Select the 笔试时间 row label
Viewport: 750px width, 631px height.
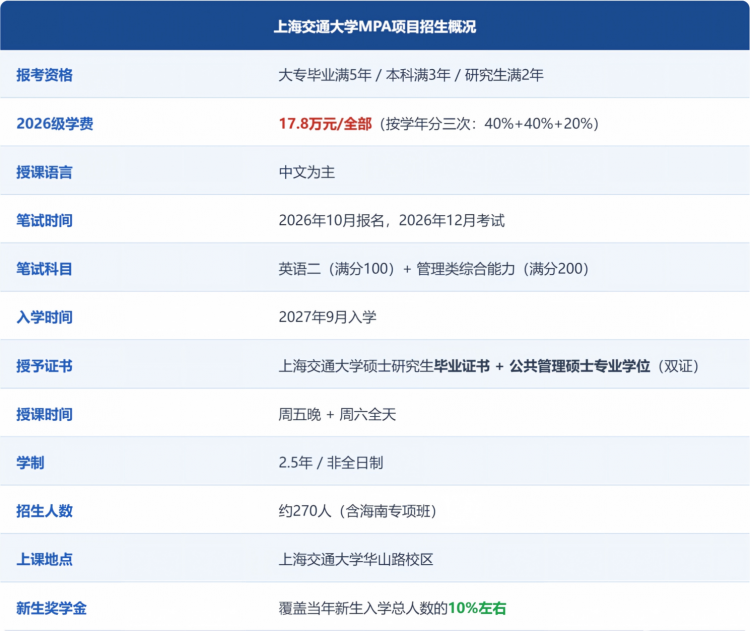pyautogui.click(x=44, y=221)
